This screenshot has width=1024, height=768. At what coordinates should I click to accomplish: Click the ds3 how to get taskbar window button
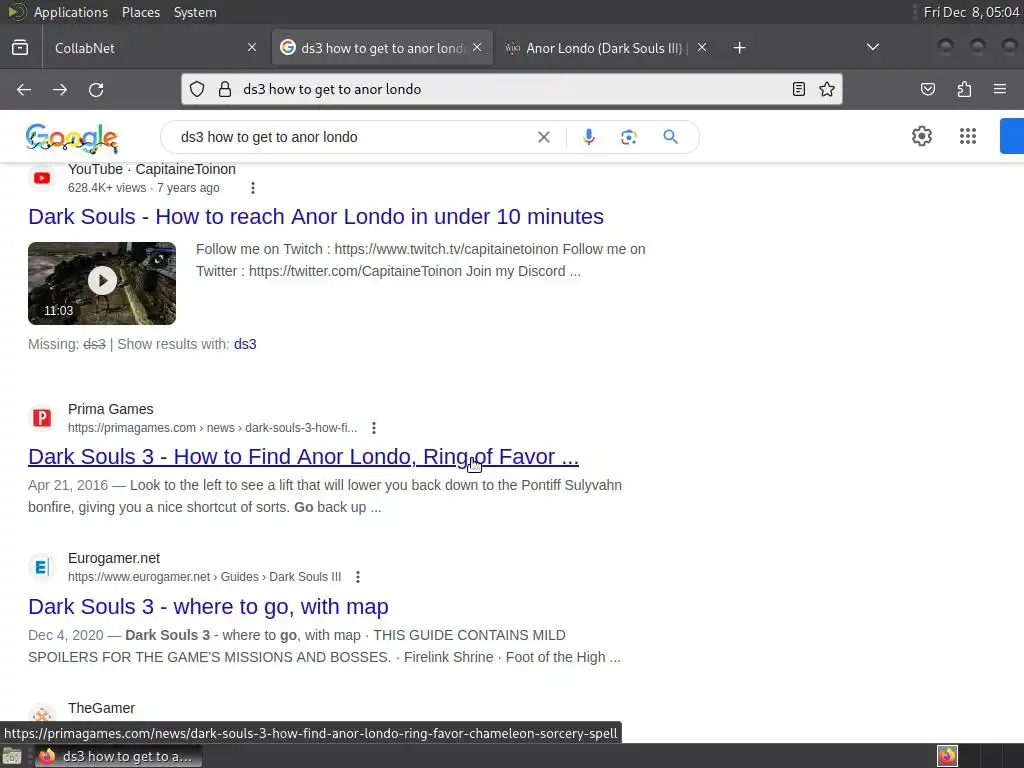(x=118, y=756)
